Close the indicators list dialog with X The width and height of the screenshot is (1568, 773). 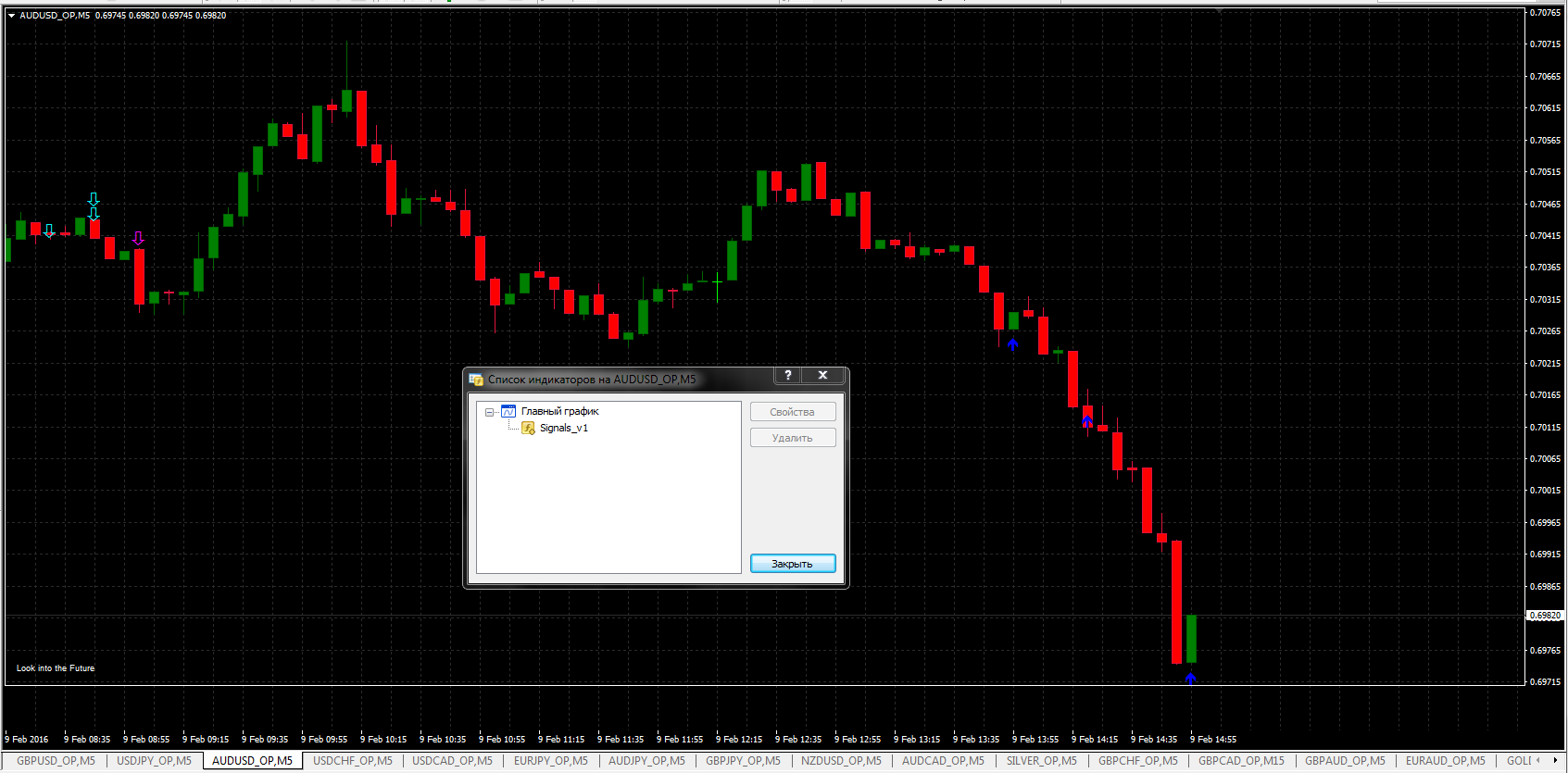tap(822, 375)
